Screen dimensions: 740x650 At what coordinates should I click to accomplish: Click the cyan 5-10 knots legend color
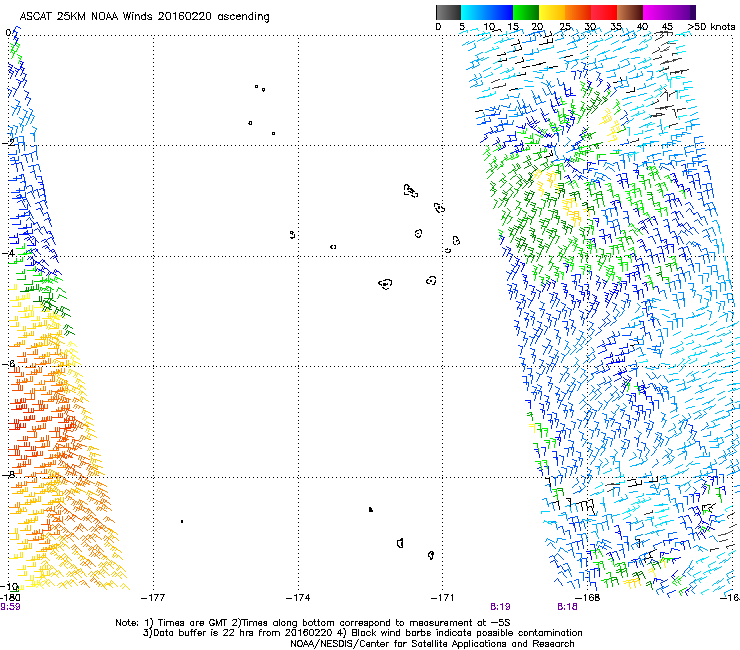474,12
